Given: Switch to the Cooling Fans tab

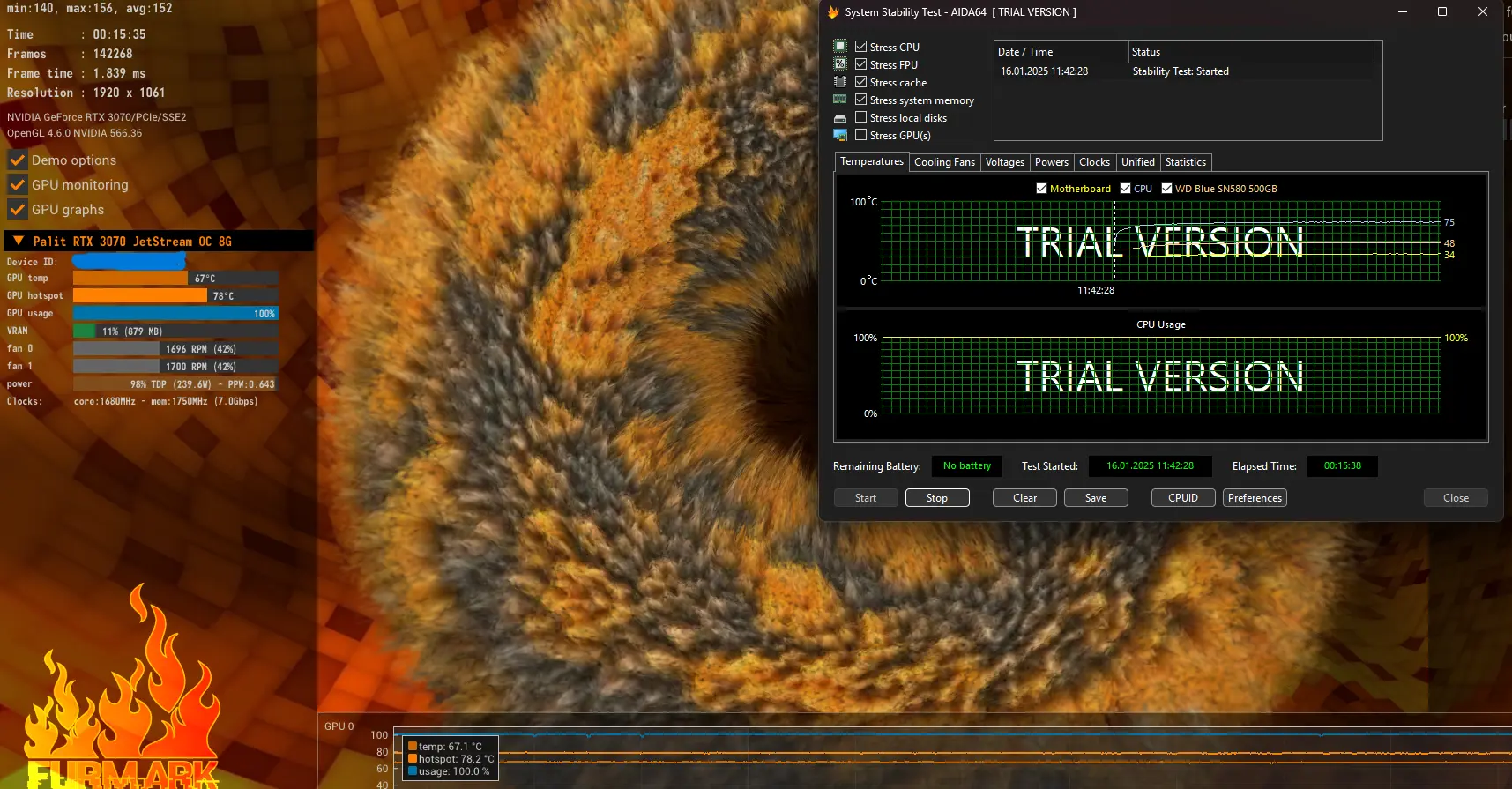Looking at the screenshot, I should point(944,162).
